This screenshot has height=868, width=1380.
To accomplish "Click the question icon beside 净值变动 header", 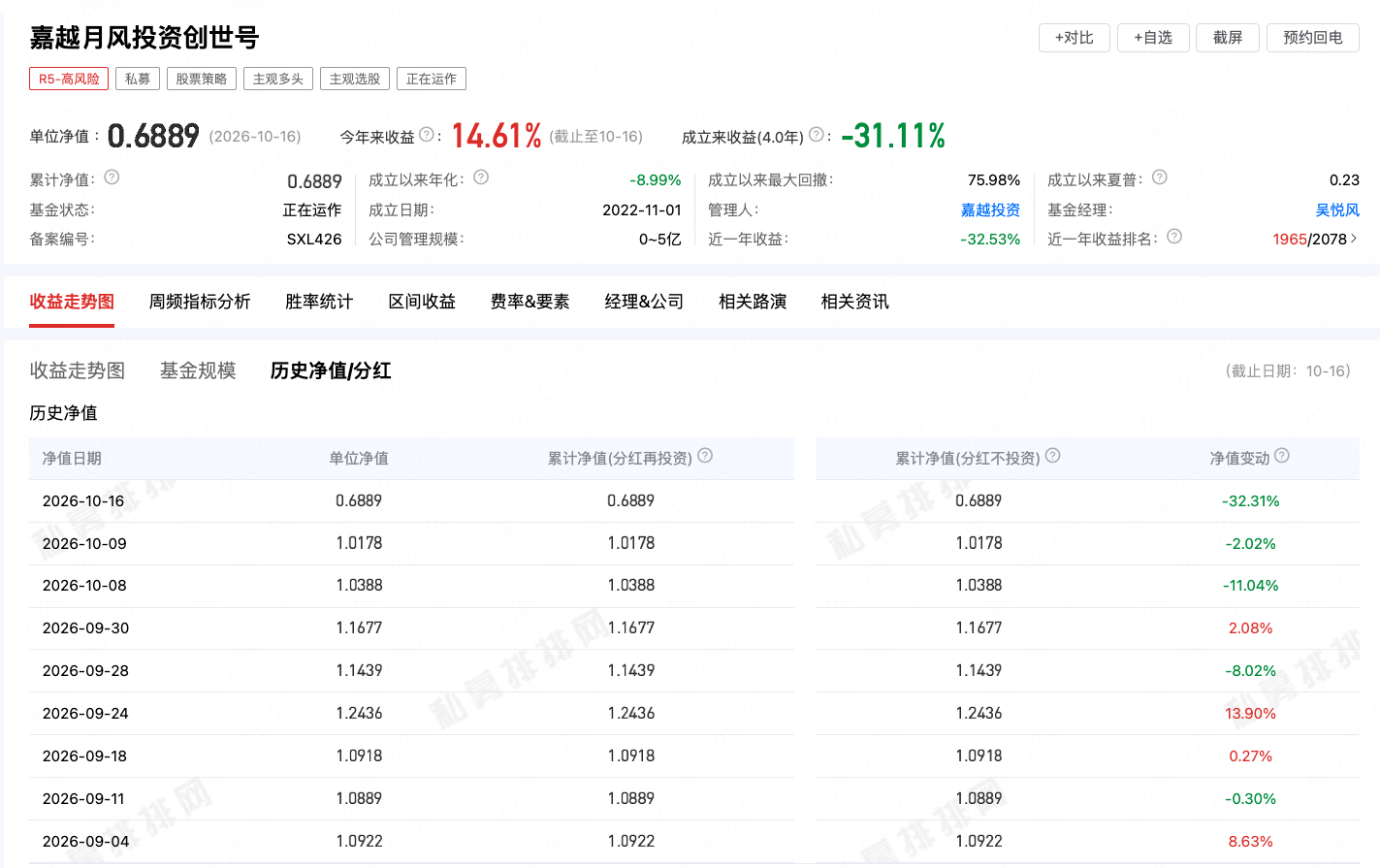I will pos(1282,456).
